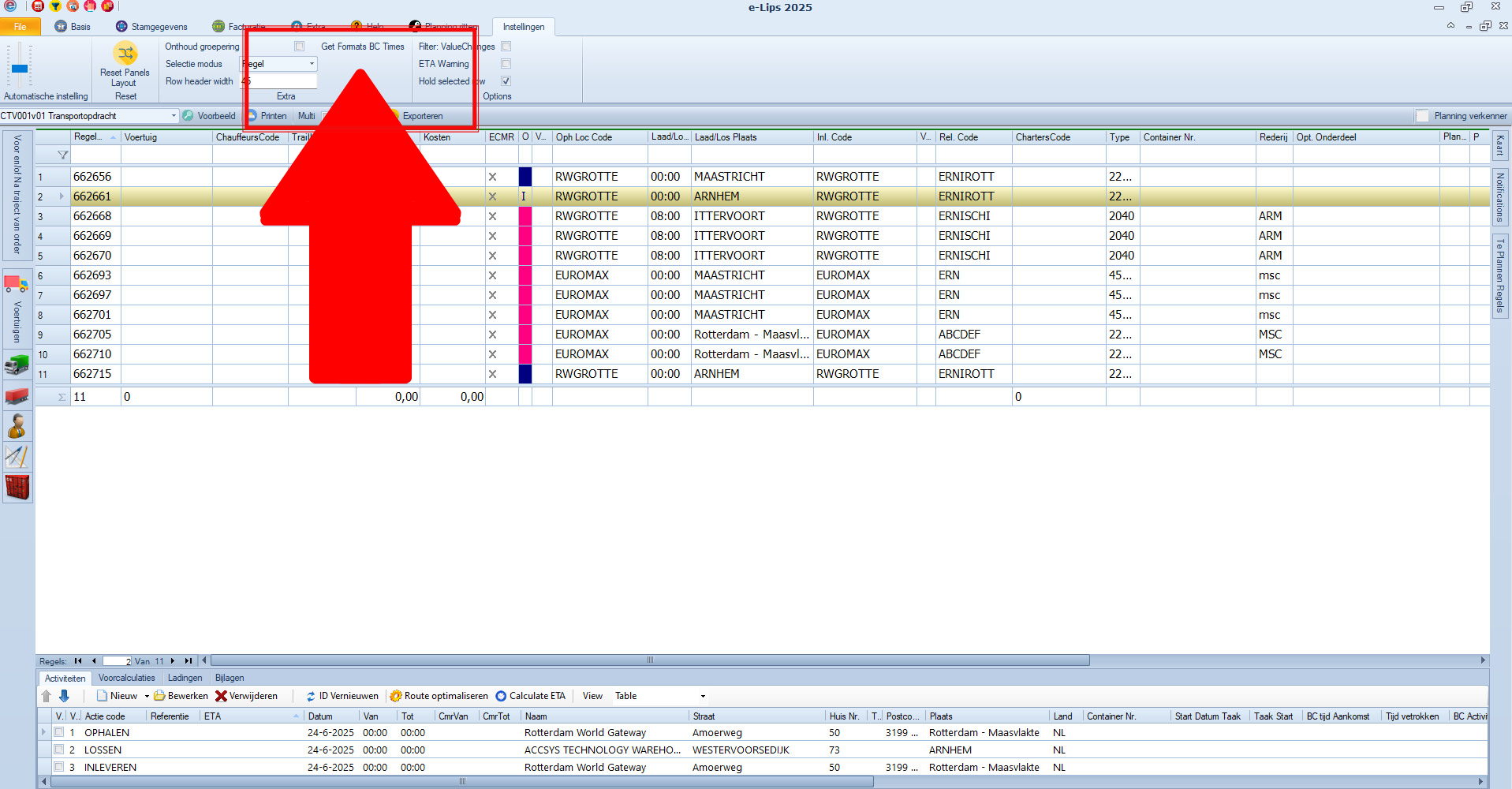Open the driver person sidebar icon
This screenshot has height=789, width=1512.
pos(17,426)
